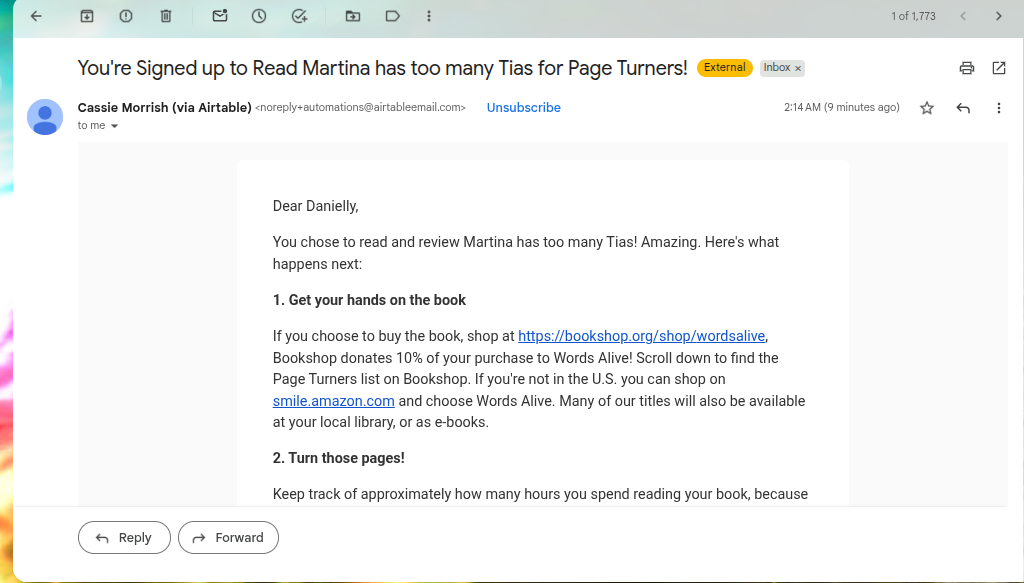Remove the Inbox label from the email
The image size is (1024, 583).
point(798,68)
